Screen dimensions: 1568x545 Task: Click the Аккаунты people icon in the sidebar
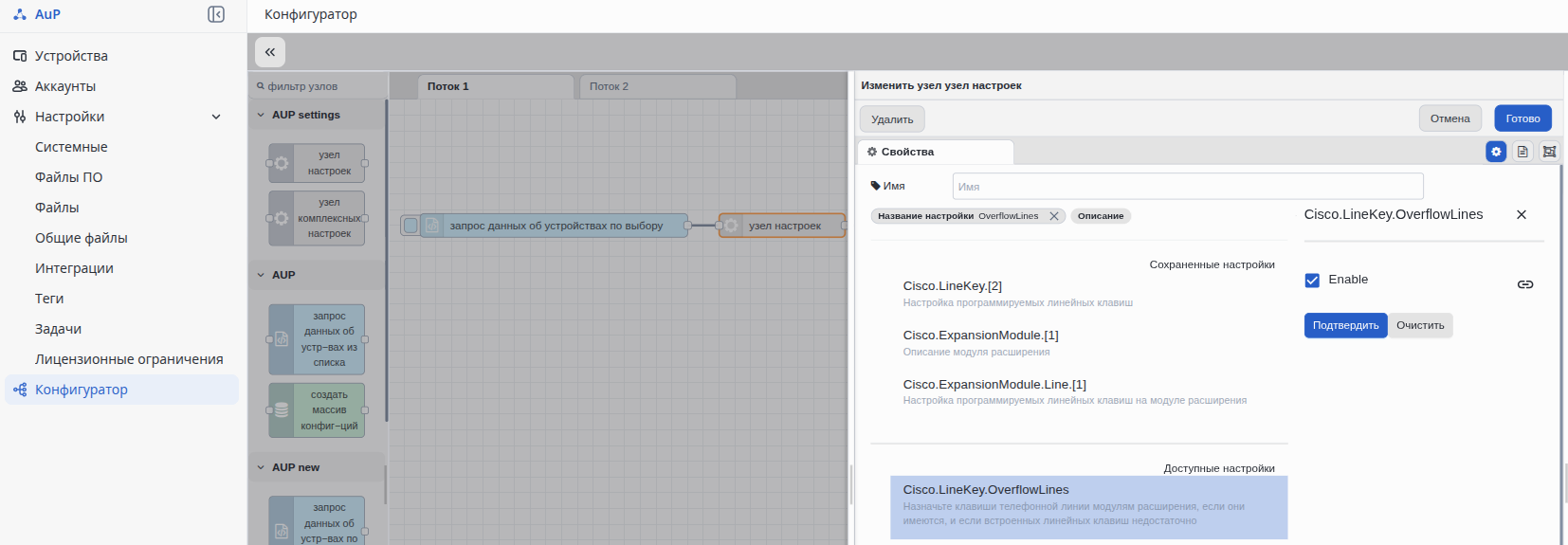pos(20,86)
